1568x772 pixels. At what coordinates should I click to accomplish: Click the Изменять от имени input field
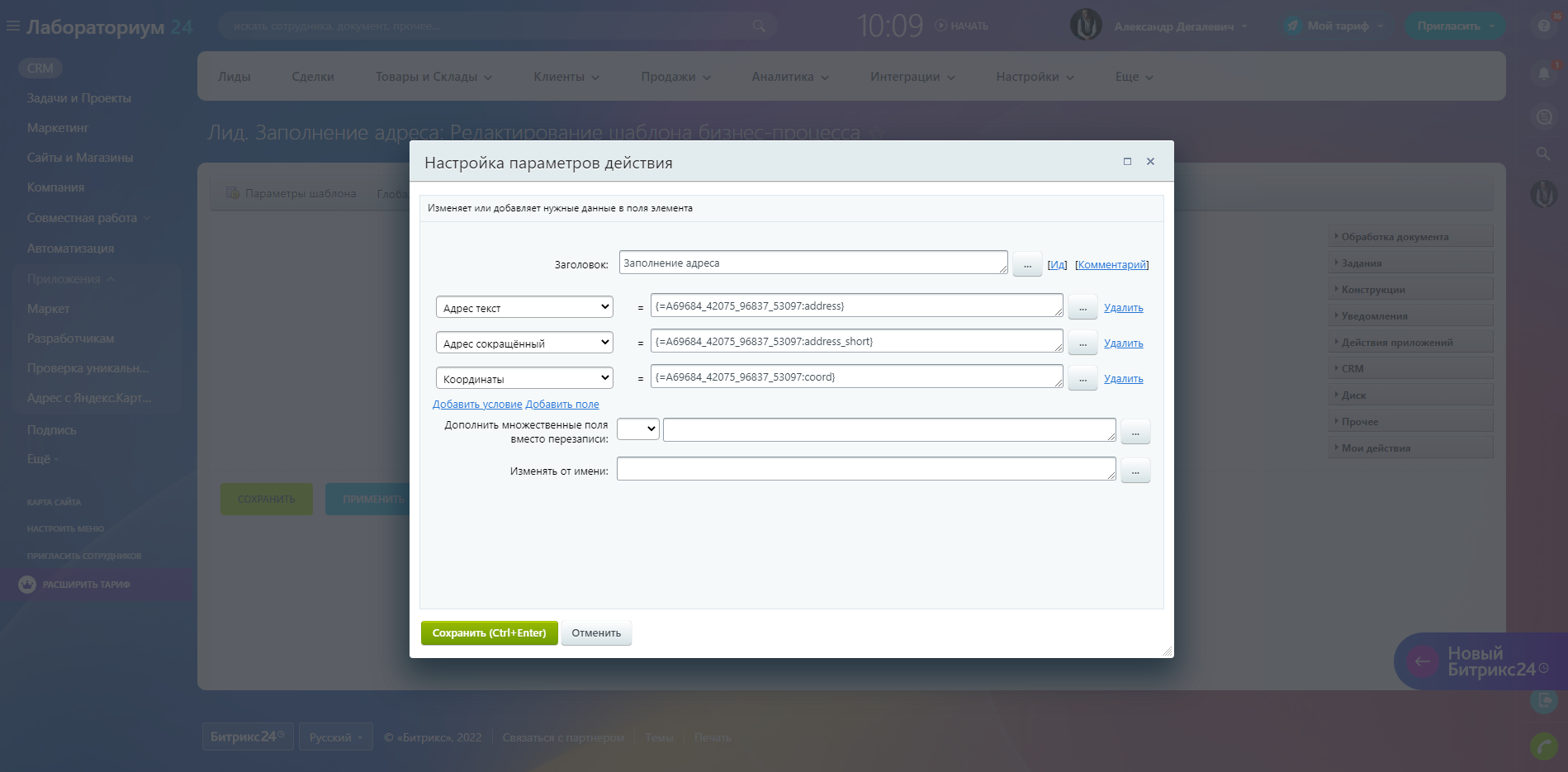pyautogui.click(x=866, y=469)
